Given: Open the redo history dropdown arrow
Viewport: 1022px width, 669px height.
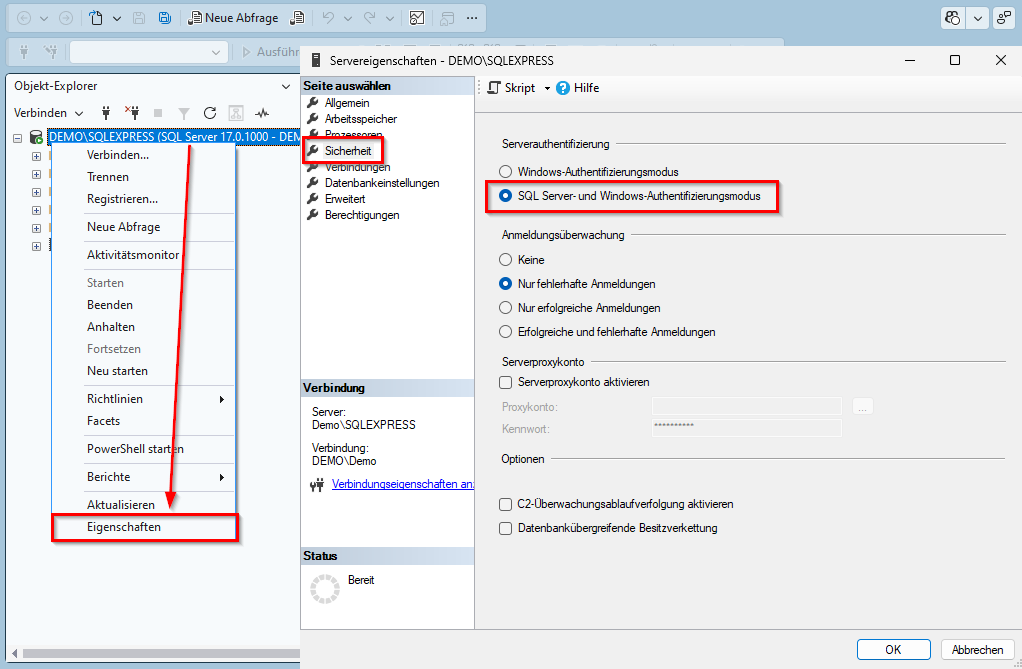Looking at the screenshot, I should point(390,18).
